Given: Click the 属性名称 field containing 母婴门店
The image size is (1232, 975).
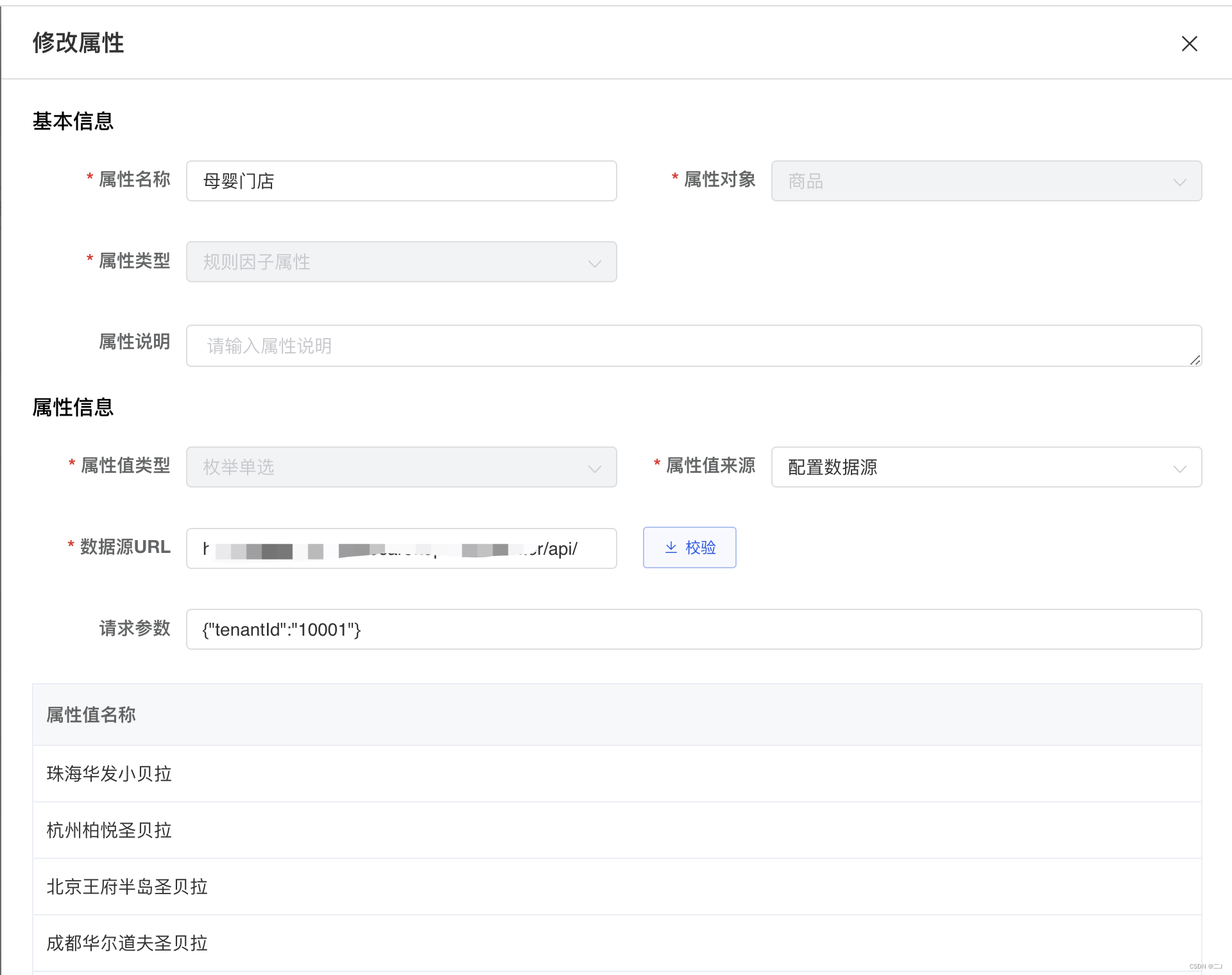Looking at the screenshot, I should pyautogui.click(x=401, y=181).
